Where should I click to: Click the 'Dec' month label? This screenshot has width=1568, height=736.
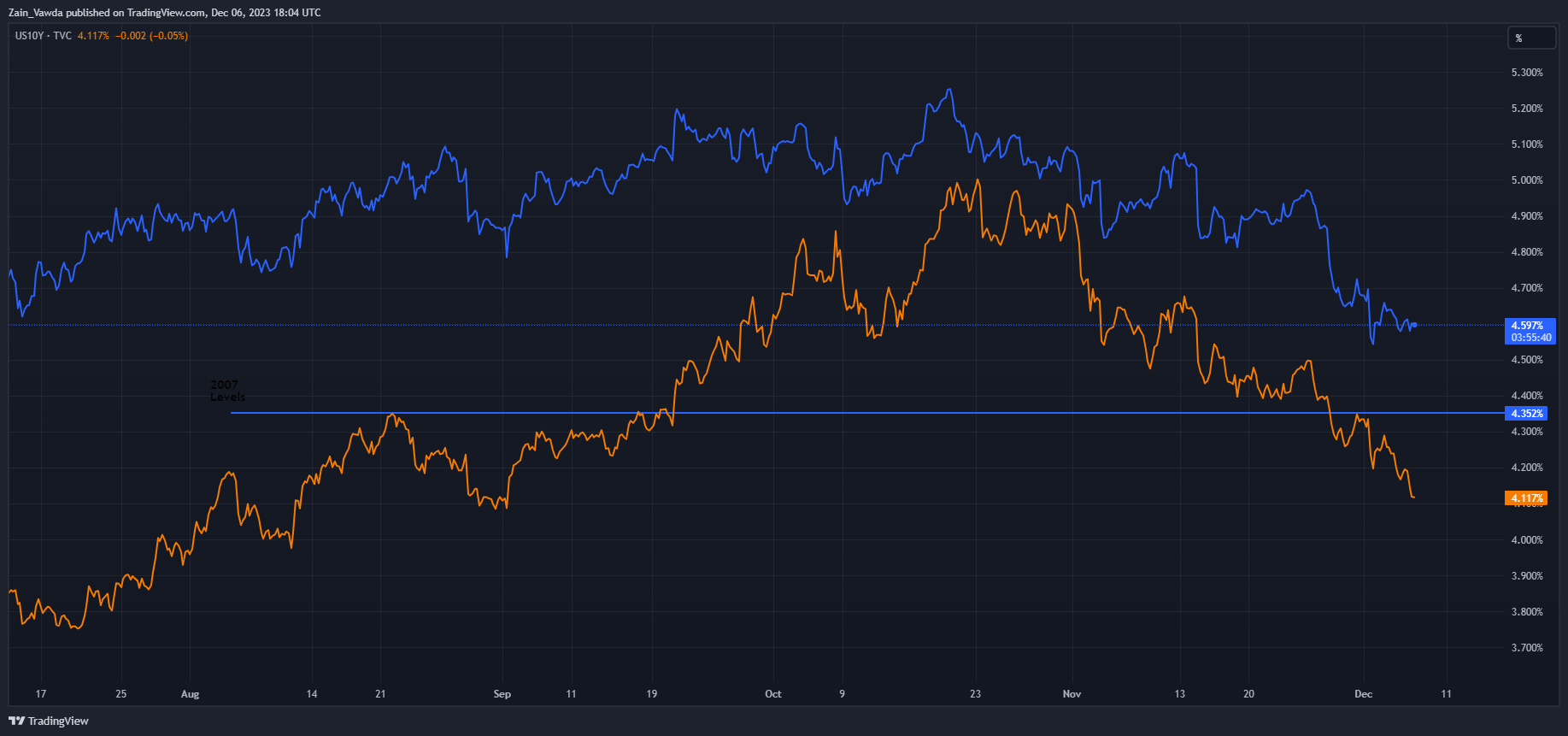pos(1364,694)
